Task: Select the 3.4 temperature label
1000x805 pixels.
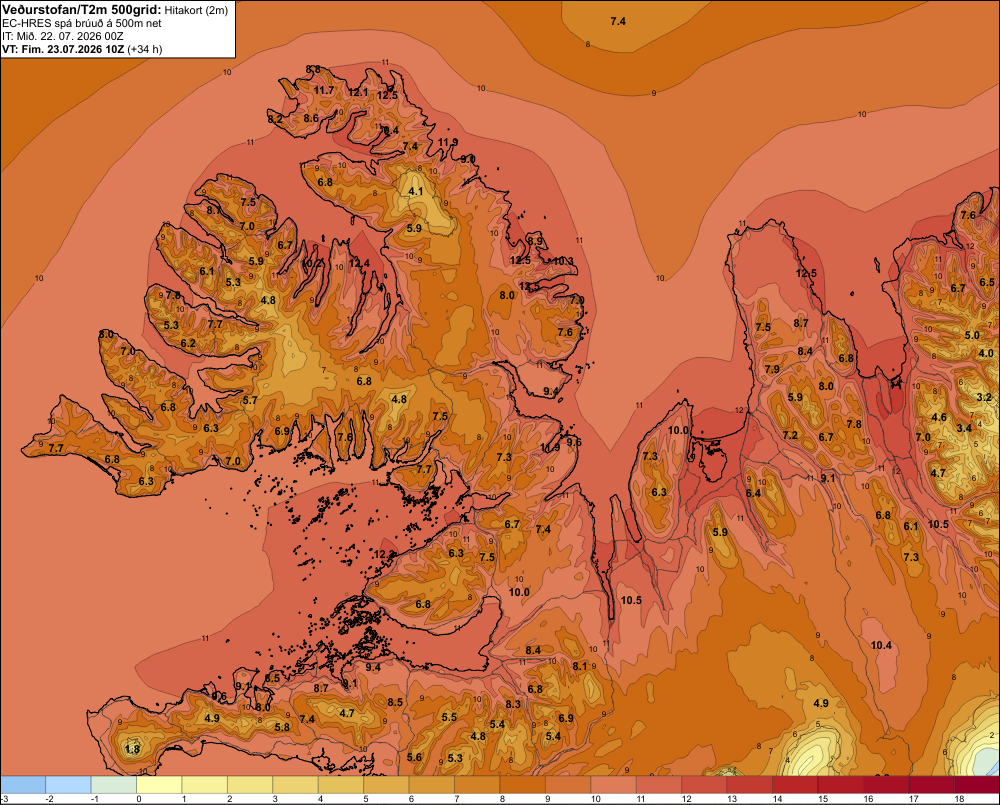Action: coord(964,428)
